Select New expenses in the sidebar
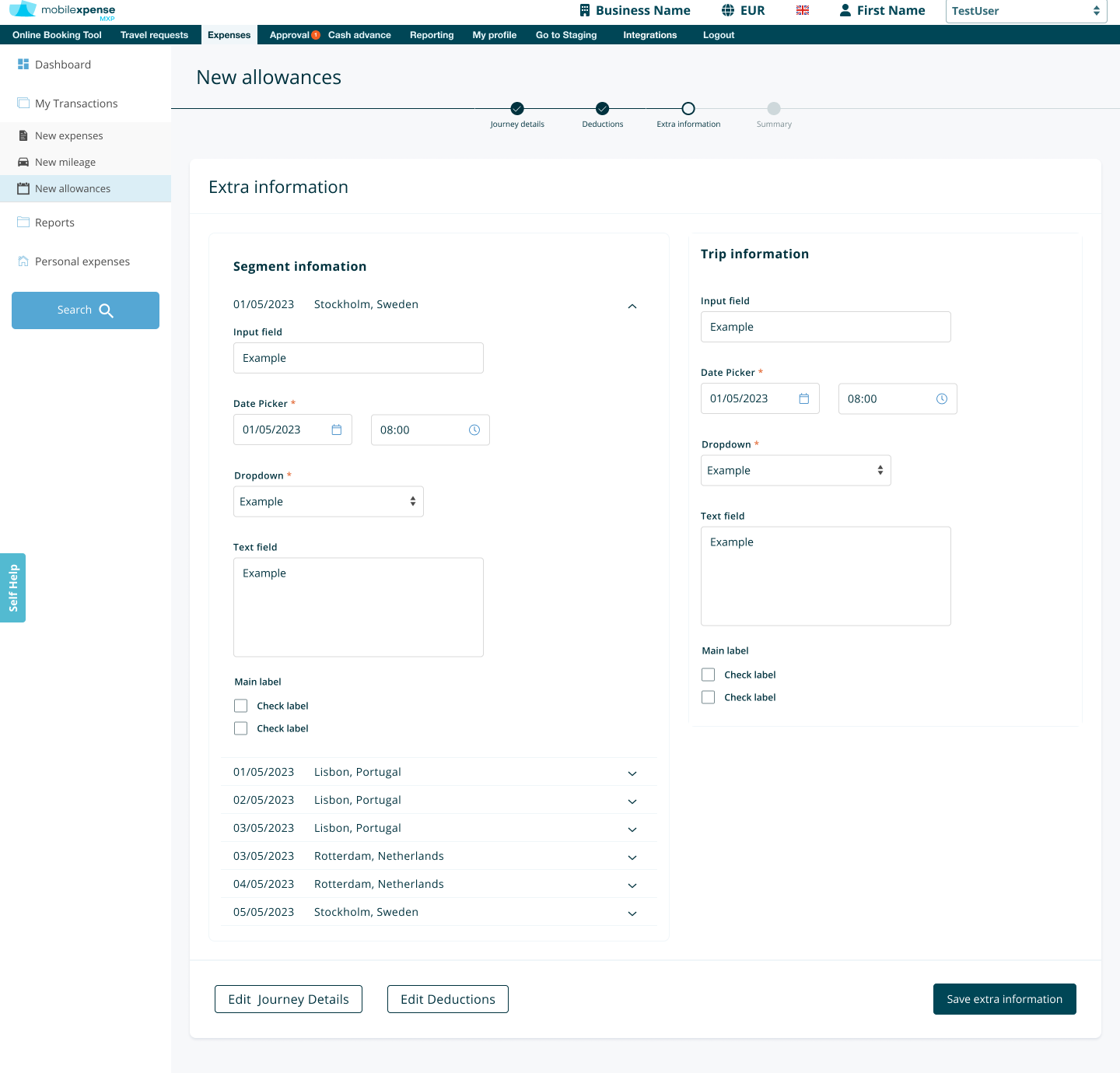1120x1073 pixels. point(69,135)
